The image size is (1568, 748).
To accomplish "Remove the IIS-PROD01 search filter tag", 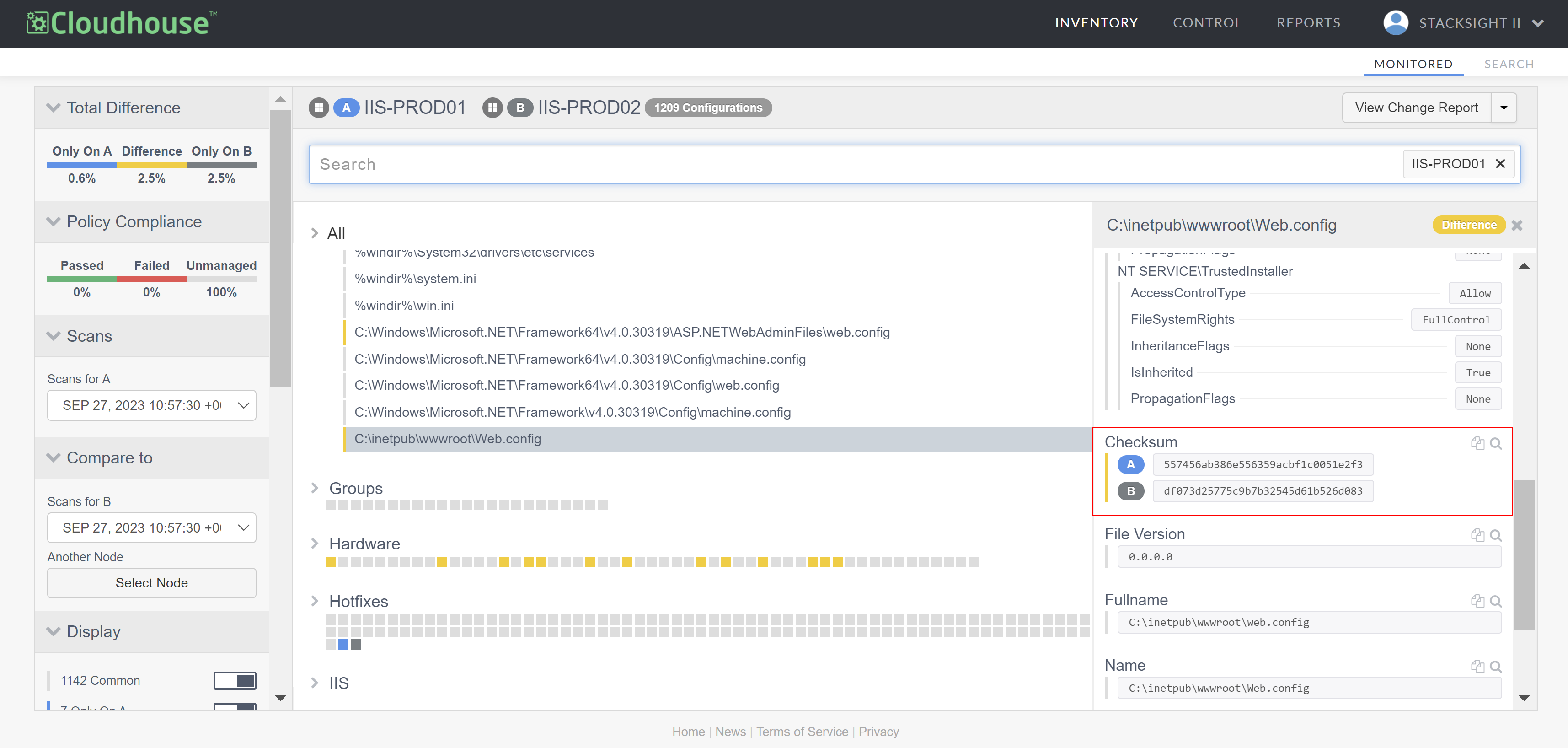I will tap(1500, 164).
